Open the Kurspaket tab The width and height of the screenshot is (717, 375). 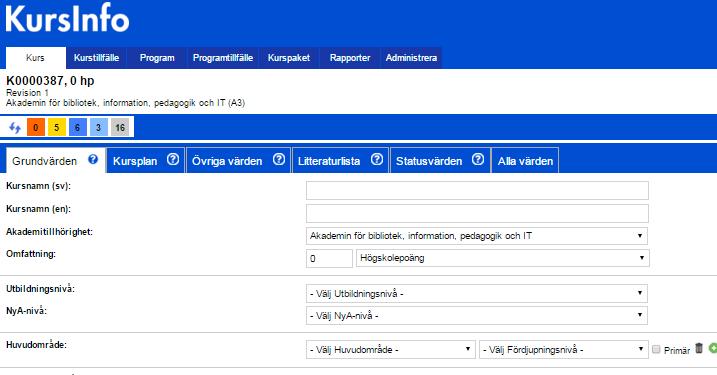point(289,58)
